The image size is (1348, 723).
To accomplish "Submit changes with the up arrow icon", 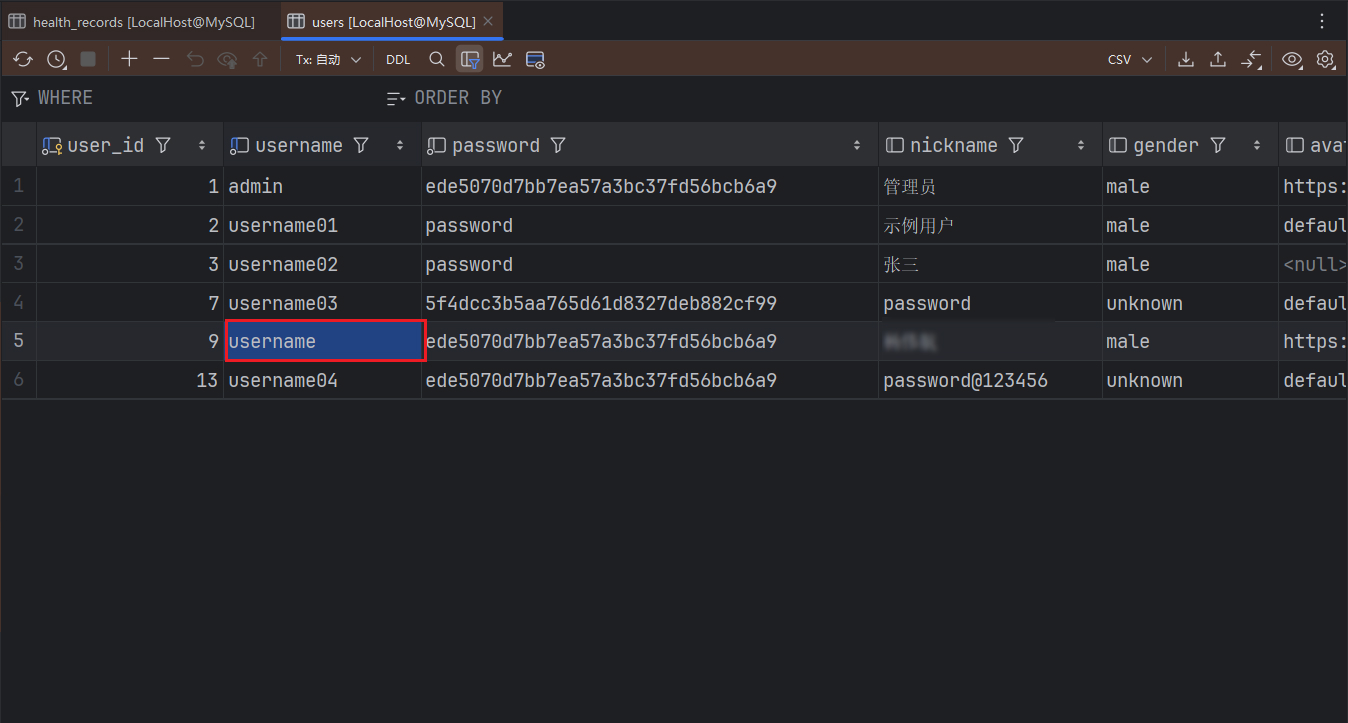I will click(x=260, y=59).
